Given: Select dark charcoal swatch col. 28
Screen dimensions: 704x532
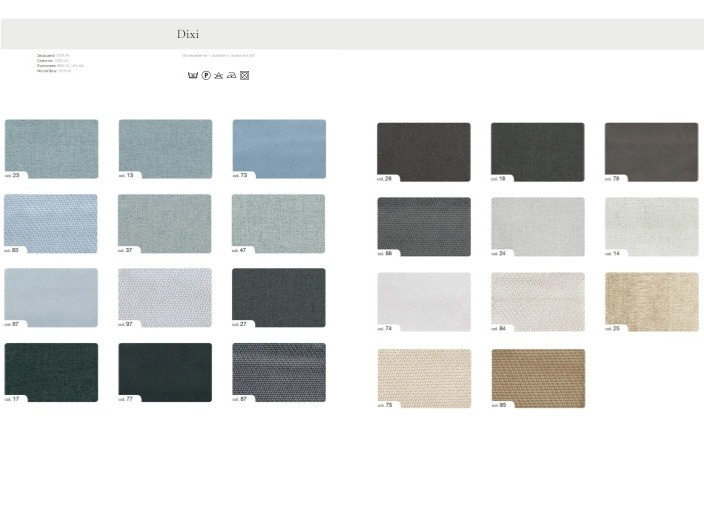Looking at the screenshot, I should pyautogui.click(x=423, y=151).
